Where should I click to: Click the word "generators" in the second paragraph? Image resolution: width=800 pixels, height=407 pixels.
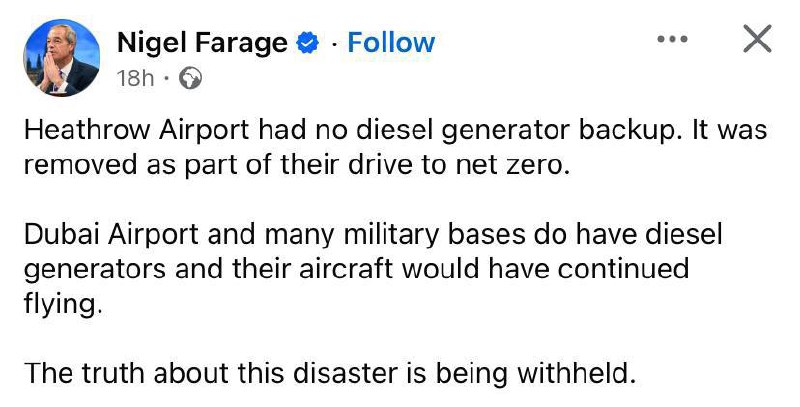coord(83,269)
